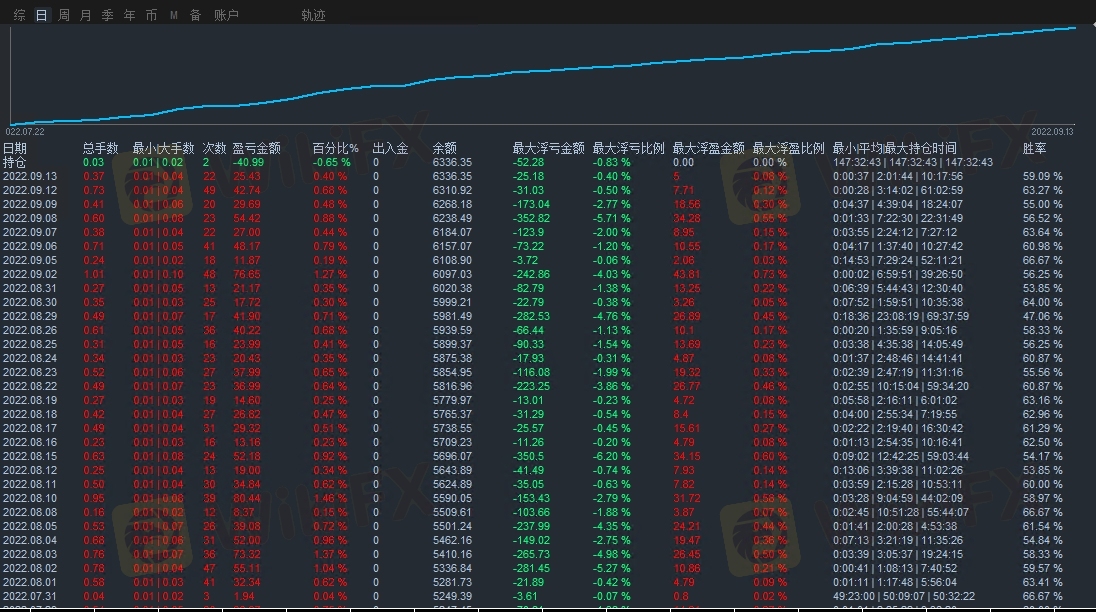Open the 周 weekly tab
The height and width of the screenshot is (612, 1096).
64,15
